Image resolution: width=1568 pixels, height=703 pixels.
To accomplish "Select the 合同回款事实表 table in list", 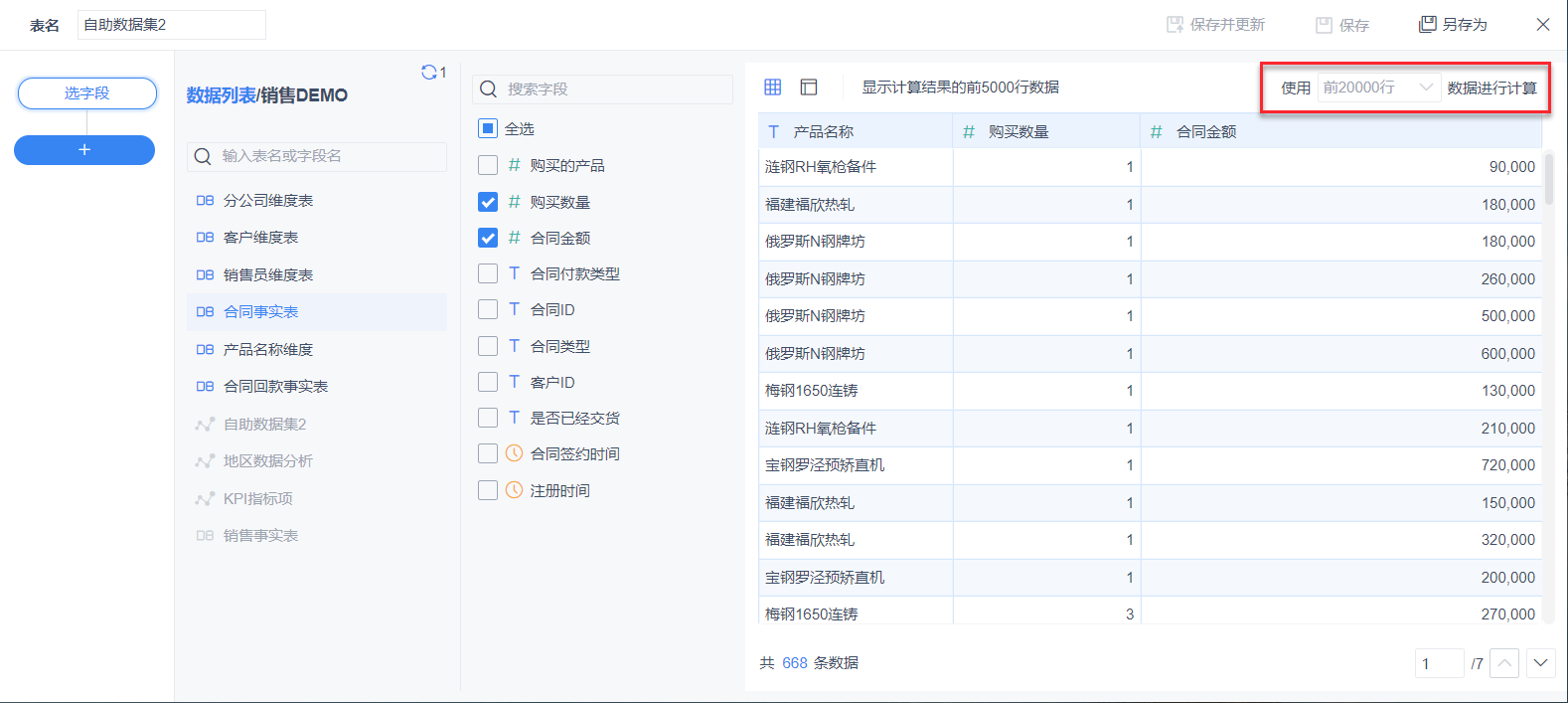I will (x=275, y=387).
